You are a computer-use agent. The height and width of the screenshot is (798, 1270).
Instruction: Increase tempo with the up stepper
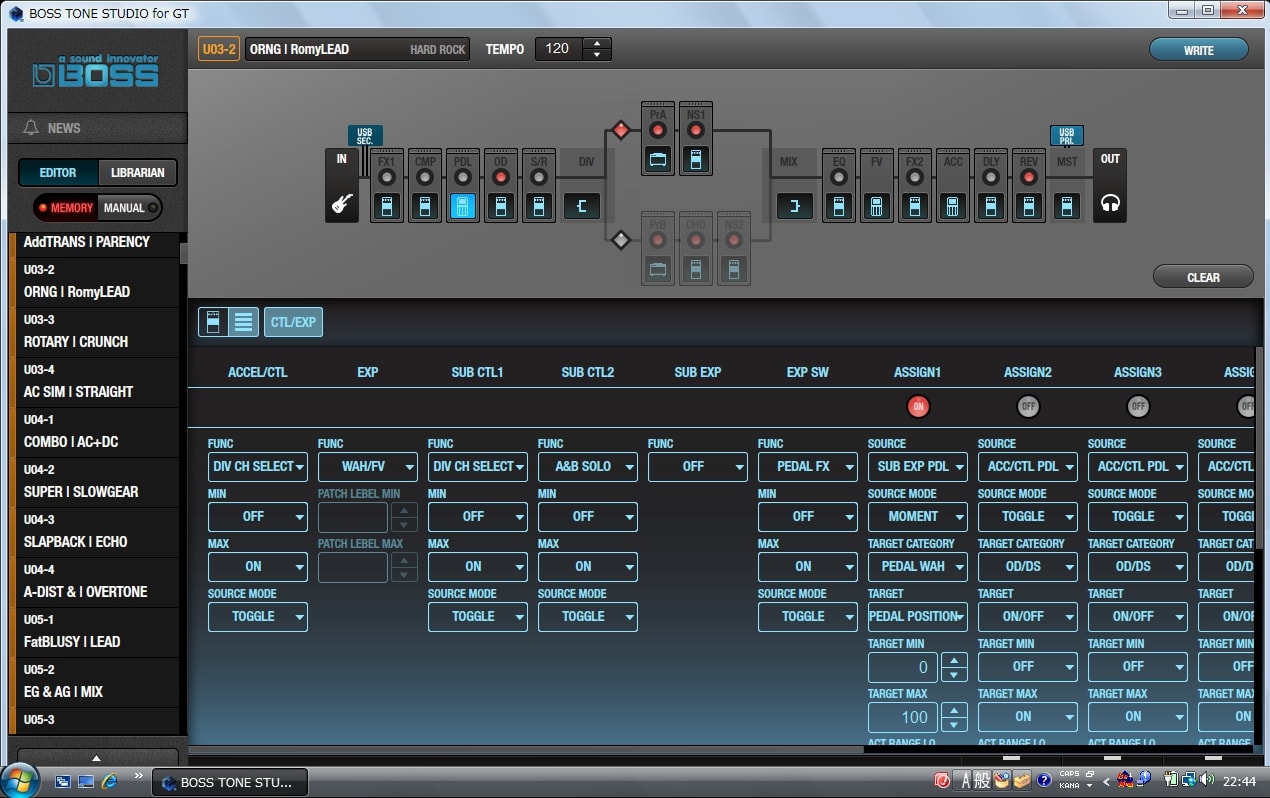(x=597, y=43)
